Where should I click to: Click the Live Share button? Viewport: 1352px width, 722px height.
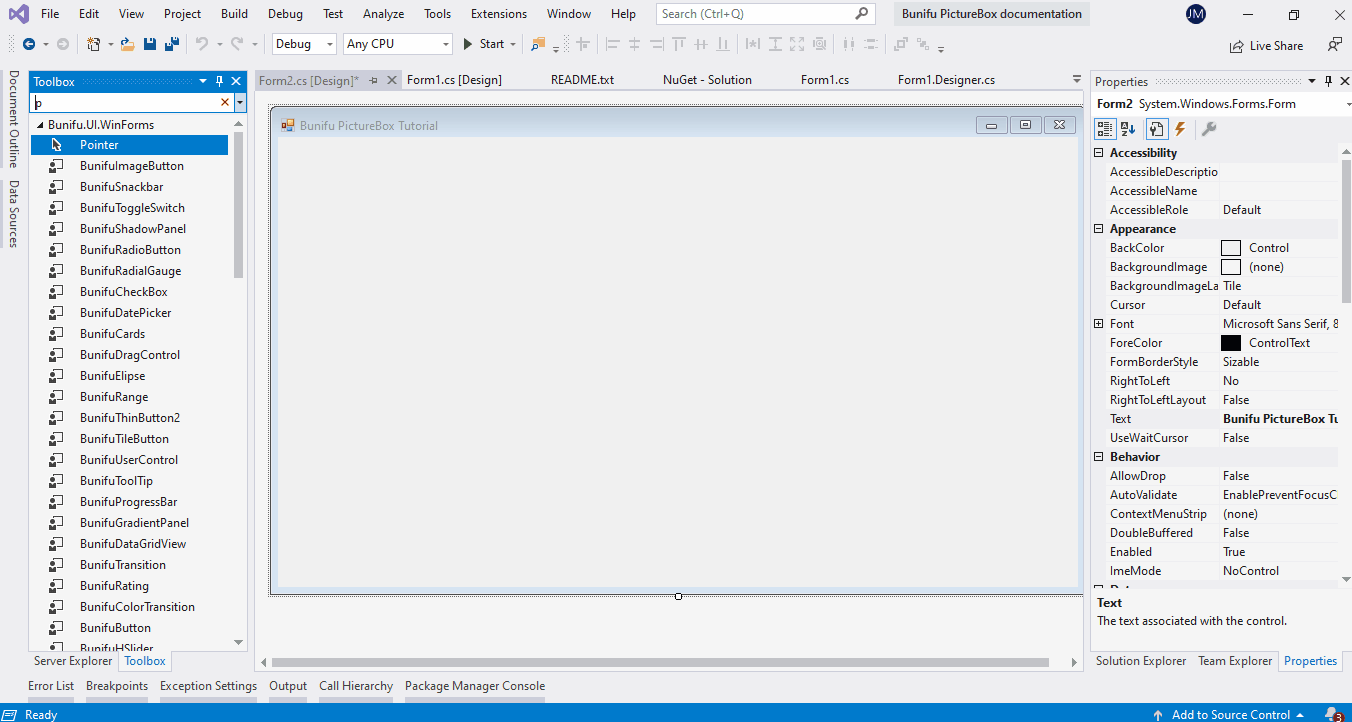coord(1266,46)
